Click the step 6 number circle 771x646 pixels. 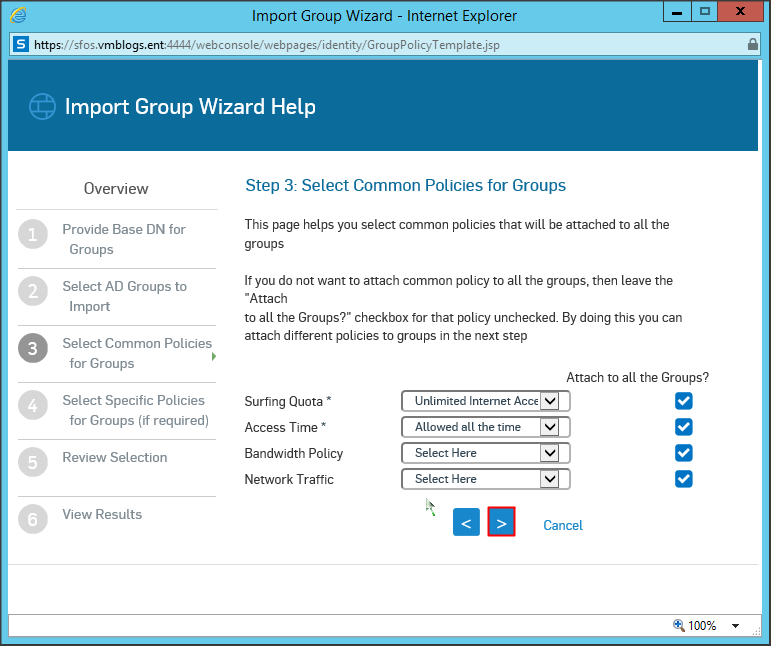click(x=32, y=520)
